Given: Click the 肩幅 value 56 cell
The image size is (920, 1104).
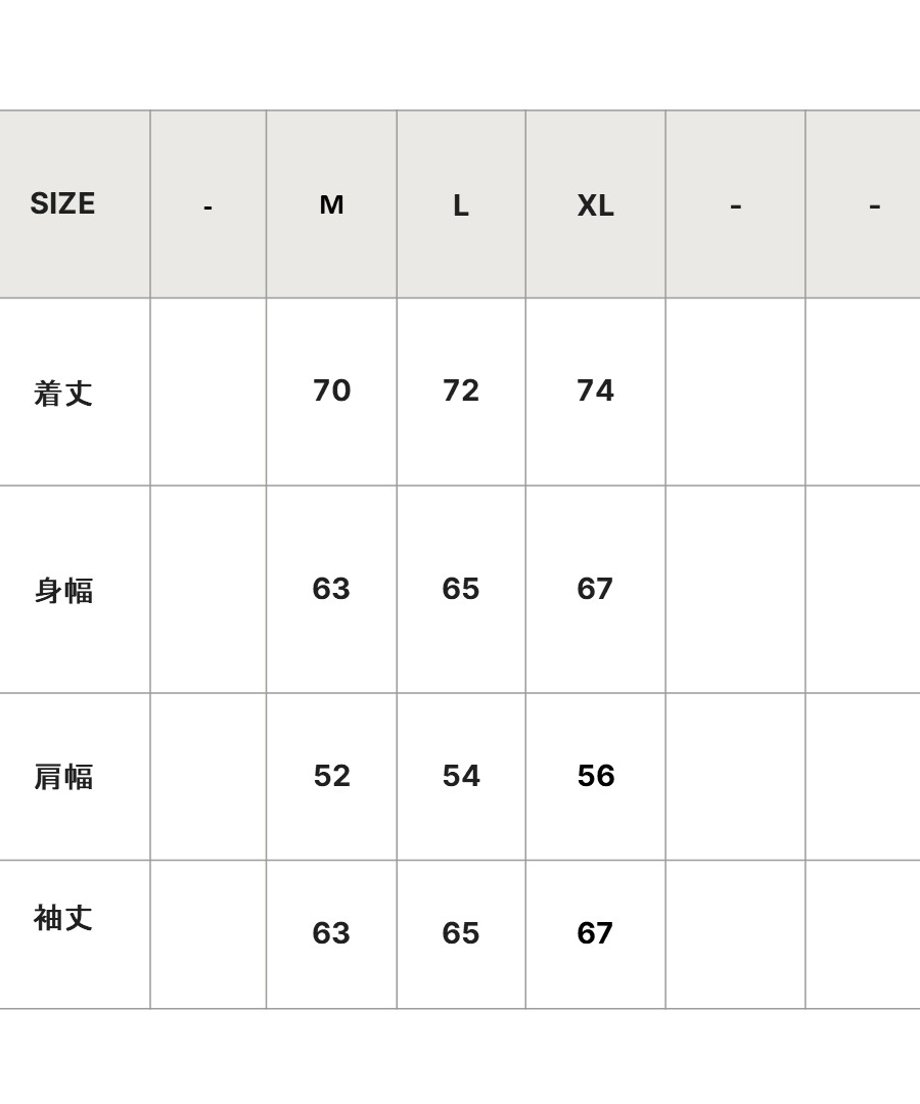Looking at the screenshot, I should (596, 776).
